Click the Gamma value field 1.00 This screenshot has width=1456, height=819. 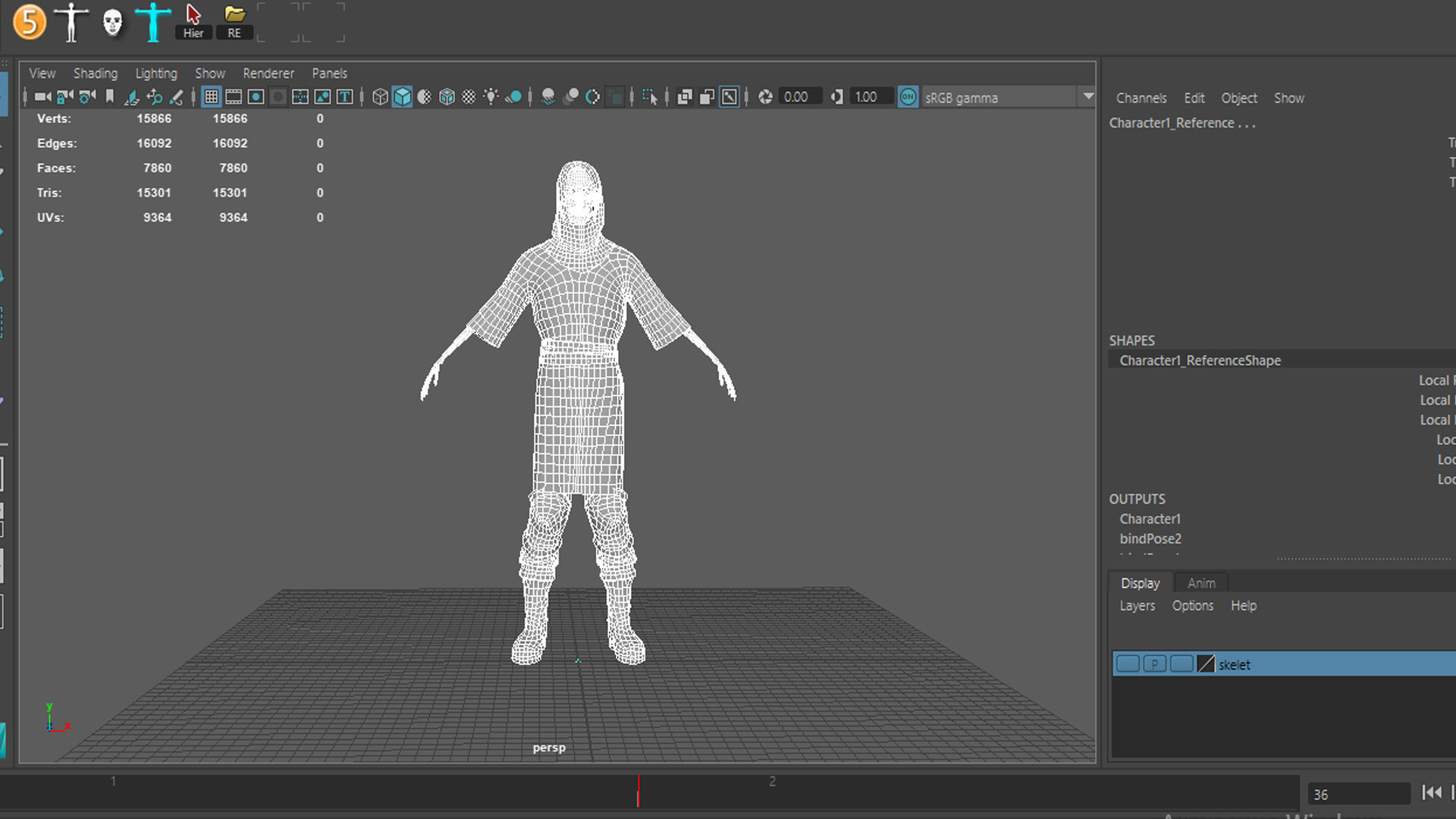[871, 97]
